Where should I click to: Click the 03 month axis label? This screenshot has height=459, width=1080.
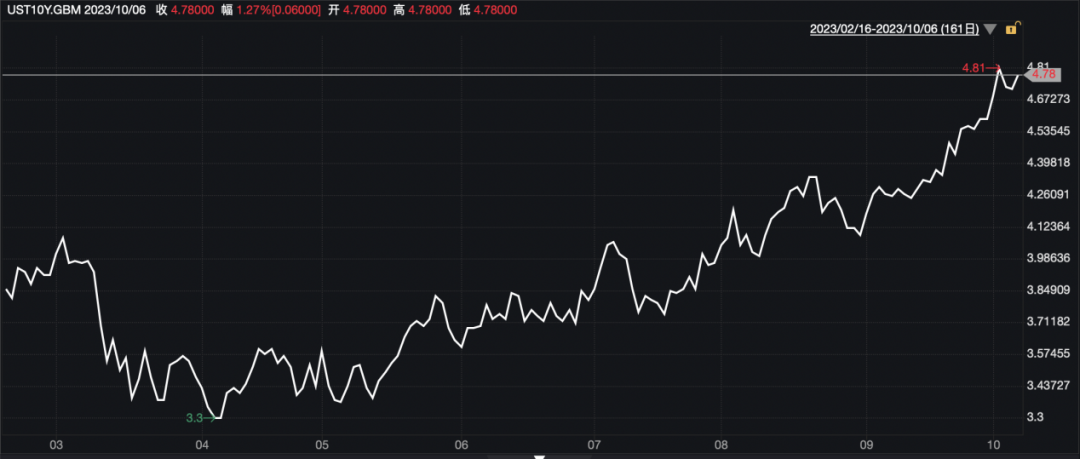(x=57, y=445)
